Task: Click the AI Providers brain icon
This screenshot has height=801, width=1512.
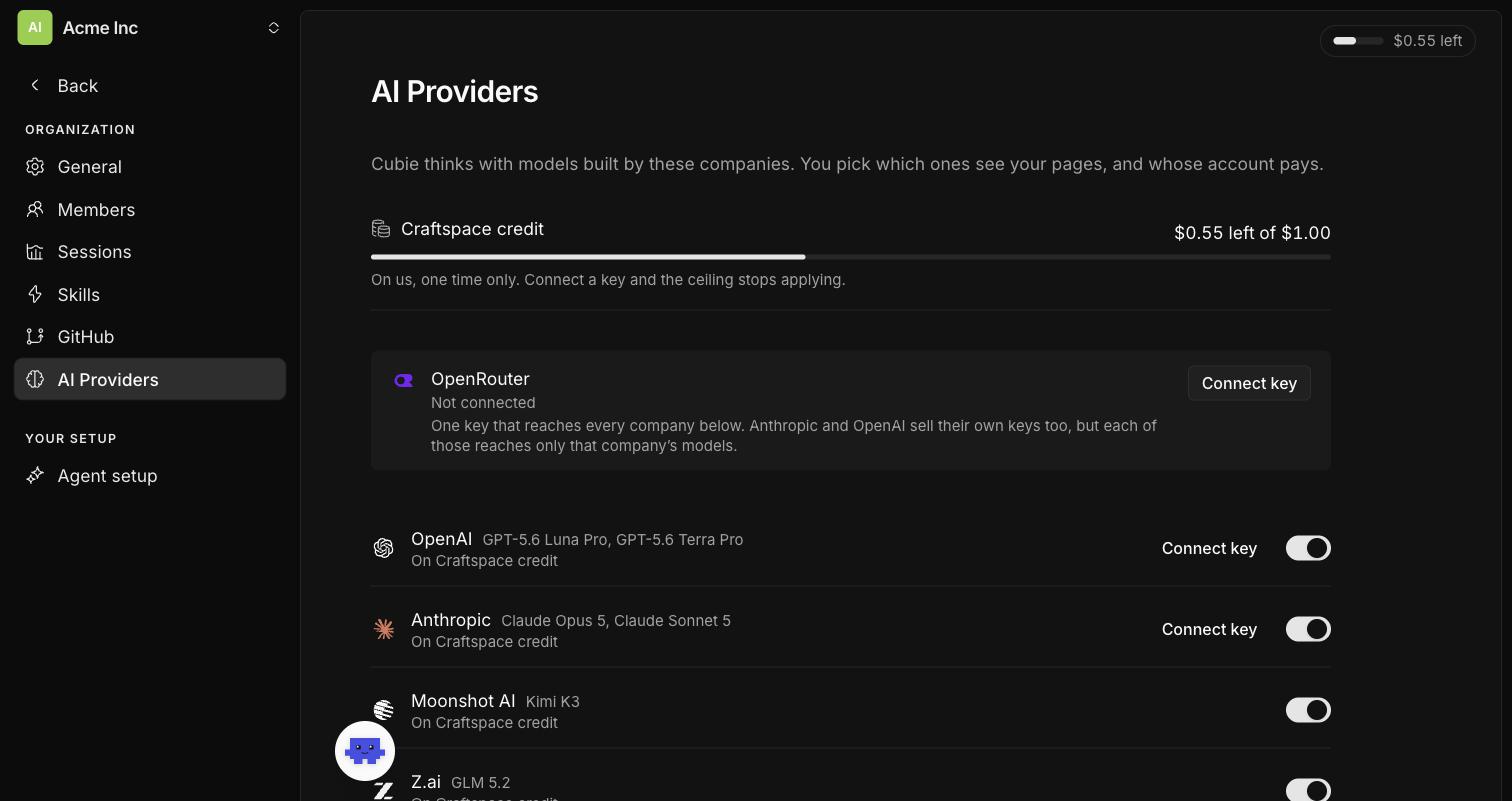Action: (35, 379)
